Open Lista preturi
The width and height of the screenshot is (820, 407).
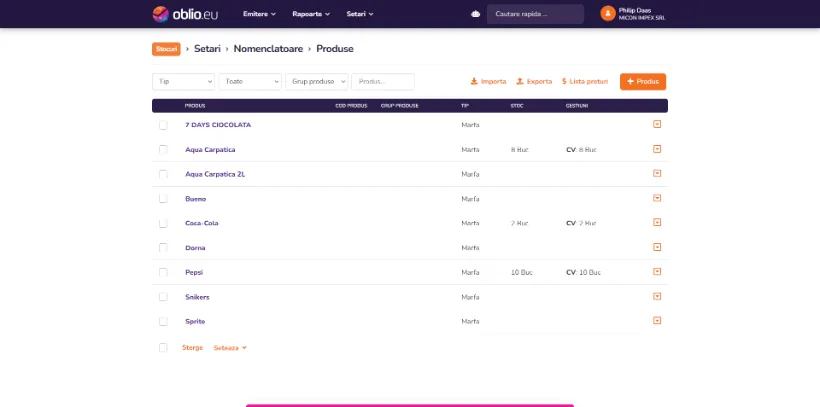click(x=585, y=82)
